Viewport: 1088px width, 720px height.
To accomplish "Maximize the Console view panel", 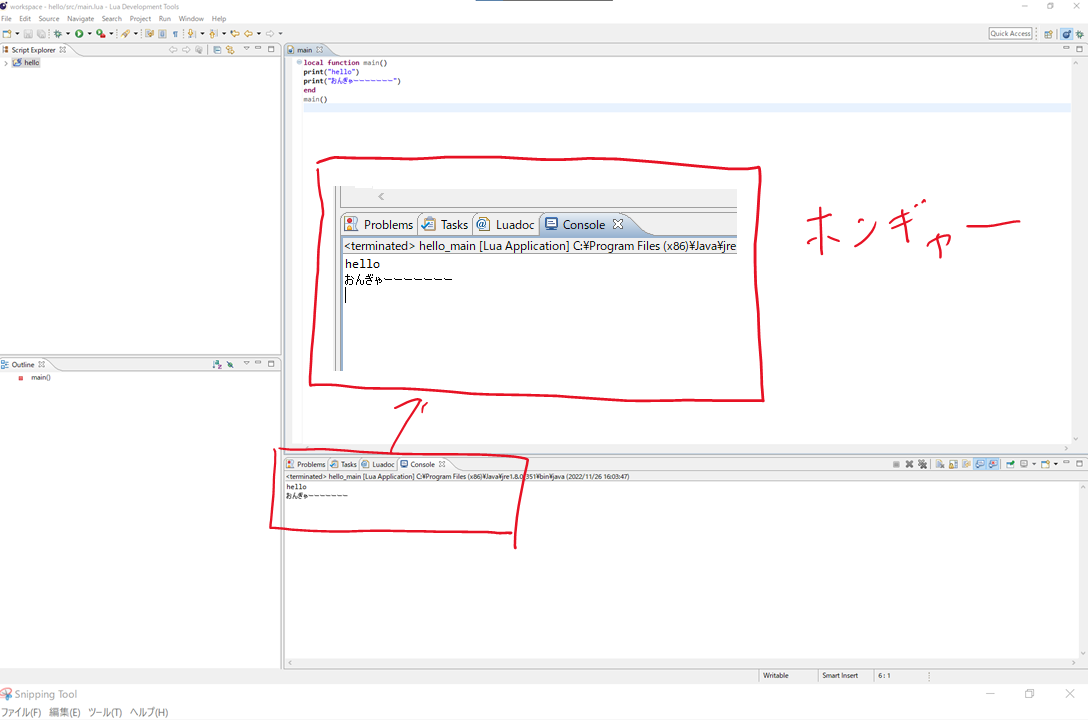I will [x=1080, y=463].
